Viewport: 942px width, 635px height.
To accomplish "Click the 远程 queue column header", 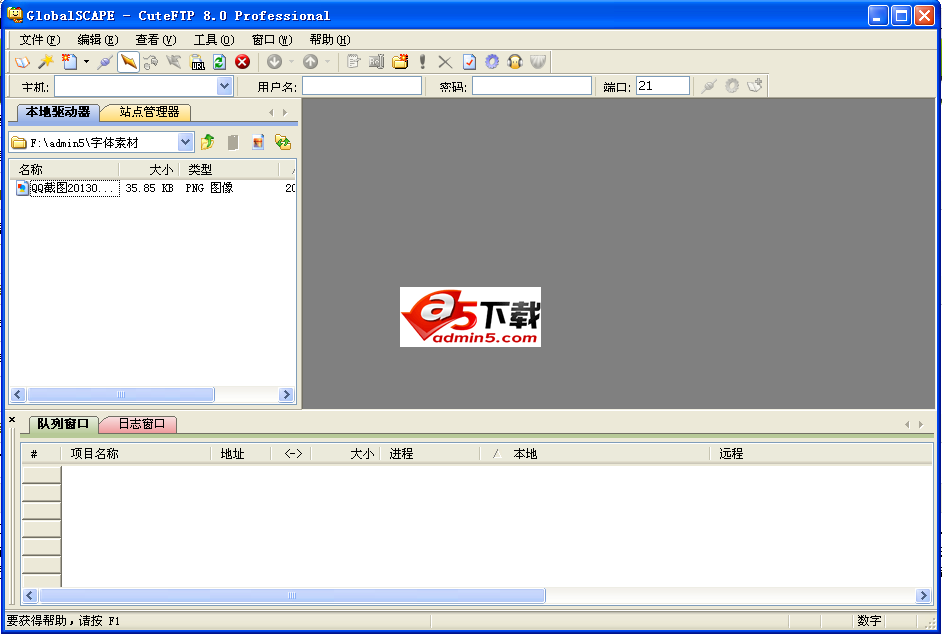I will 821,454.
